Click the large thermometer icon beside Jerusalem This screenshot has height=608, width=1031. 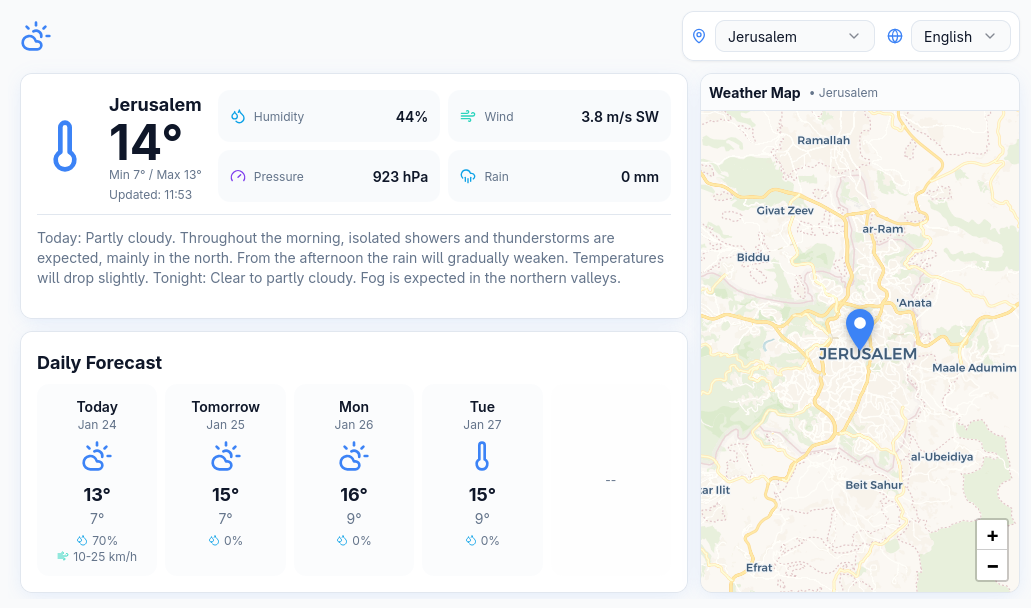coord(65,146)
